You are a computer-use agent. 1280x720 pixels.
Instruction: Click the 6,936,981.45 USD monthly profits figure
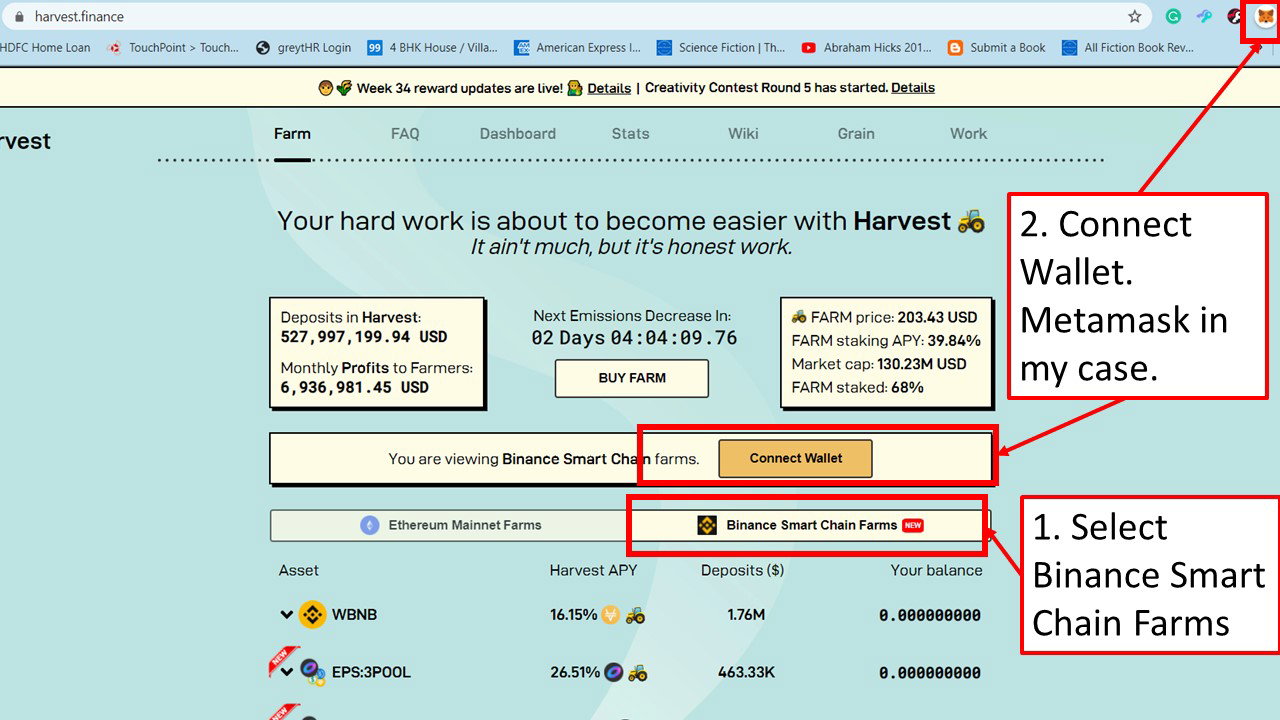click(355, 387)
